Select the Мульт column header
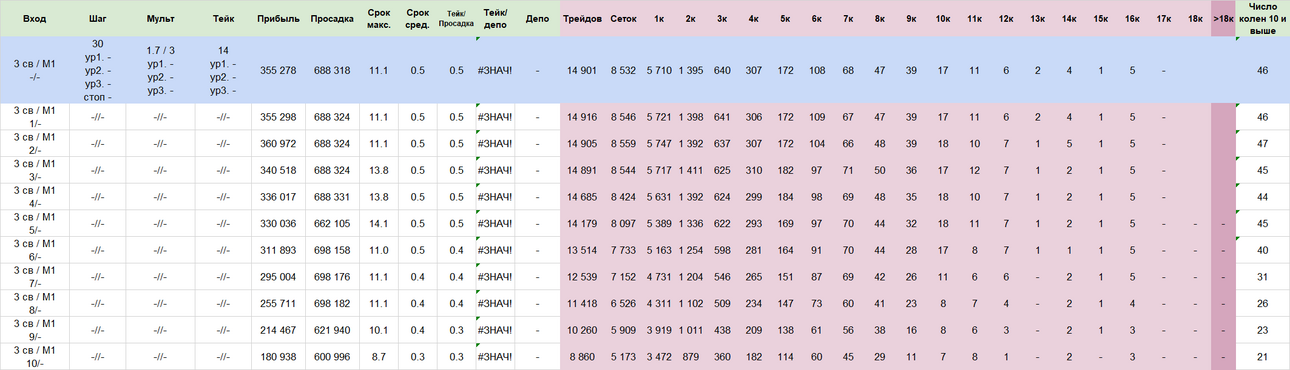The height and width of the screenshot is (370, 1290). click(x=160, y=19)
